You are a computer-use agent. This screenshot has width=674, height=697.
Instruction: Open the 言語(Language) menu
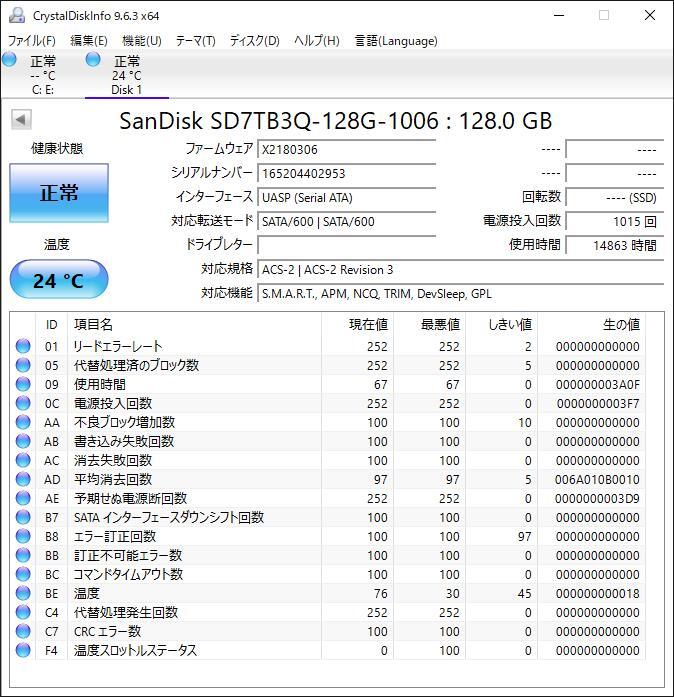(396, 41)
